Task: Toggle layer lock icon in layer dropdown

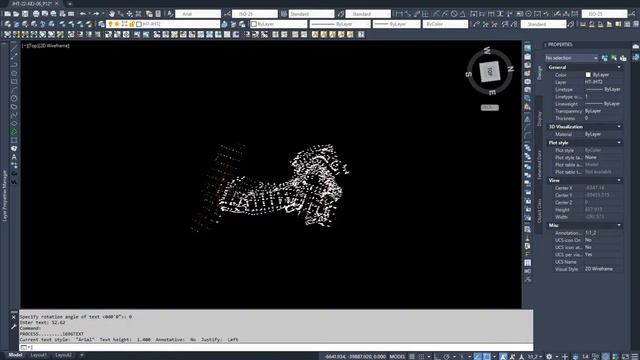Action: click(x=131, y=24)
